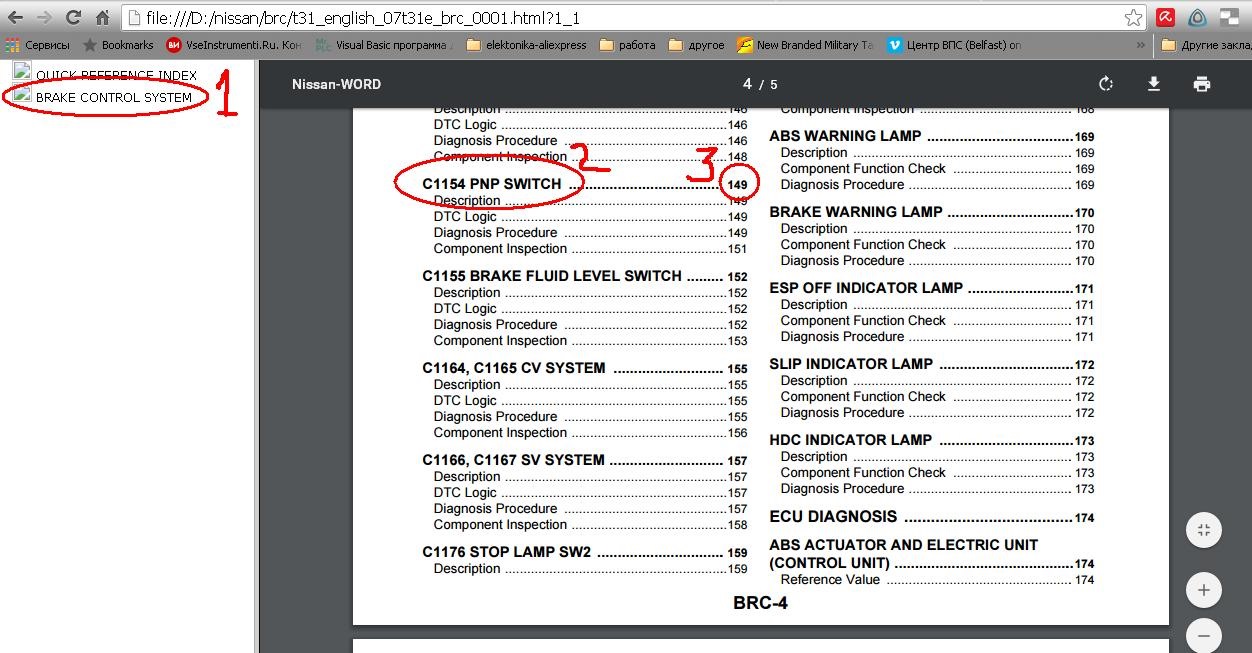Open the работа bookmark folder
This screenshot has height=653, width=1252.
pos(627,45)
